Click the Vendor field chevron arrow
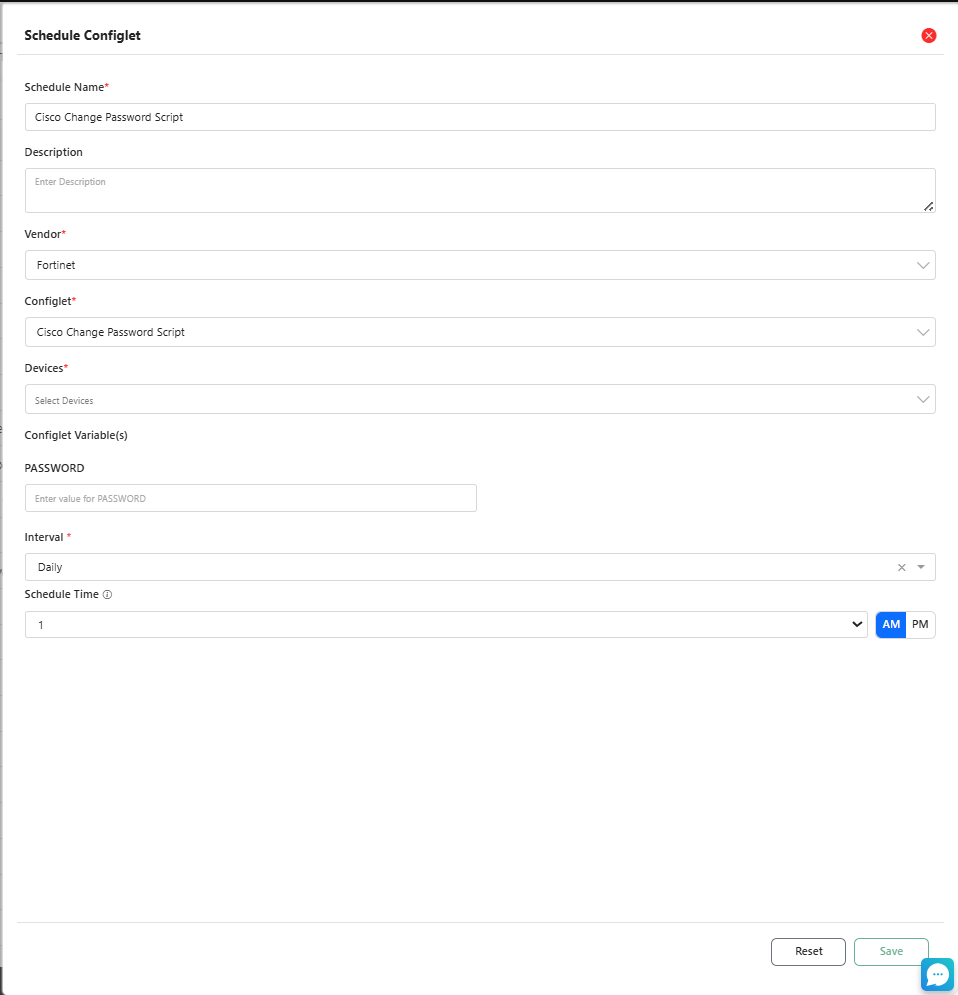This screenshot has height=995, width=958. [922, 265]
